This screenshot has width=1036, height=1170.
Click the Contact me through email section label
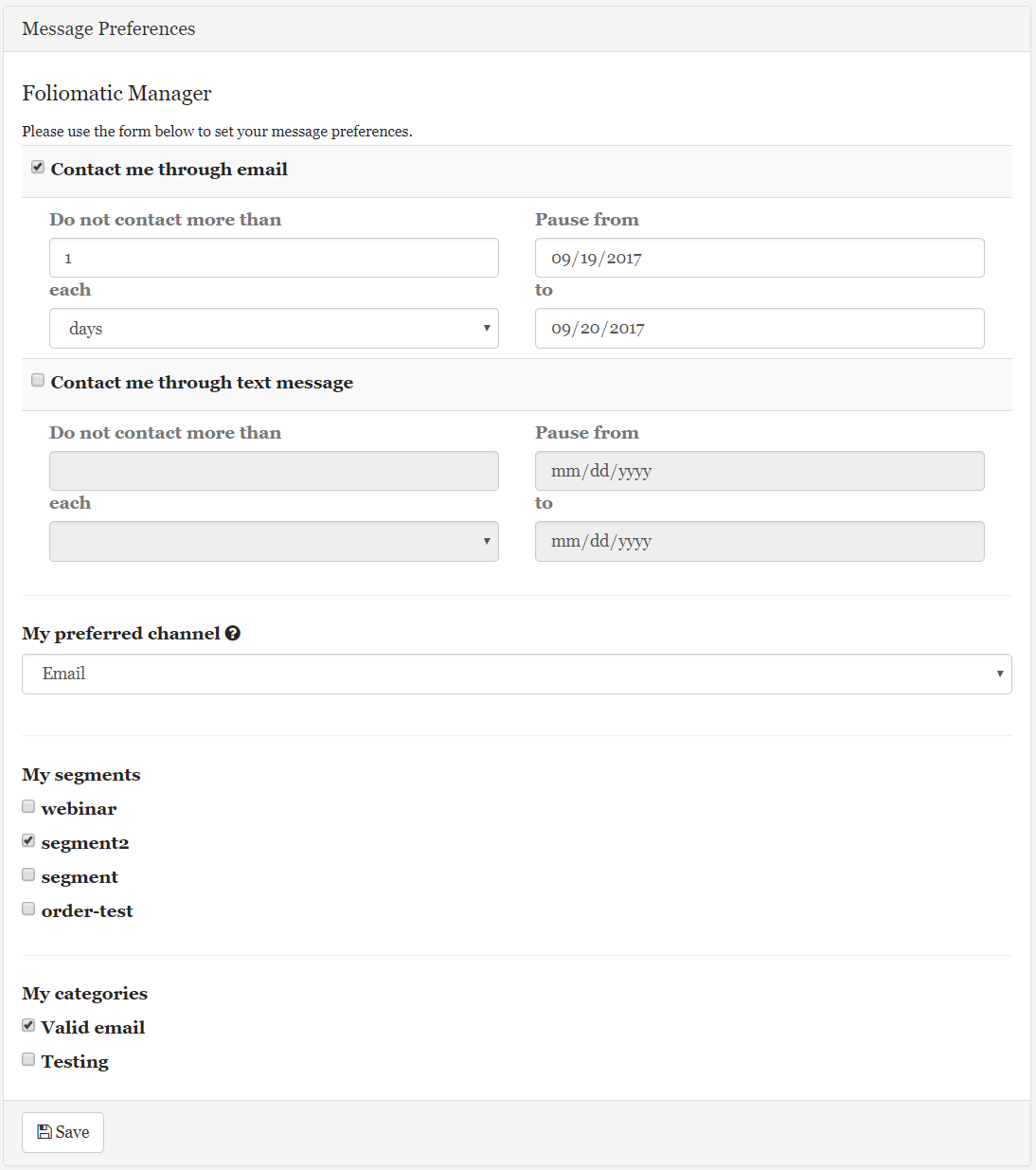[169, 169]
